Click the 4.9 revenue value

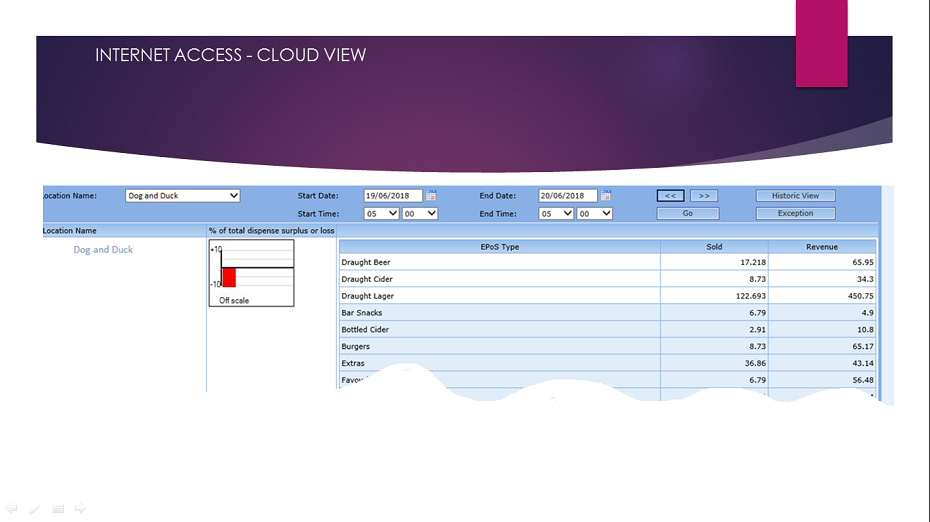867,313
